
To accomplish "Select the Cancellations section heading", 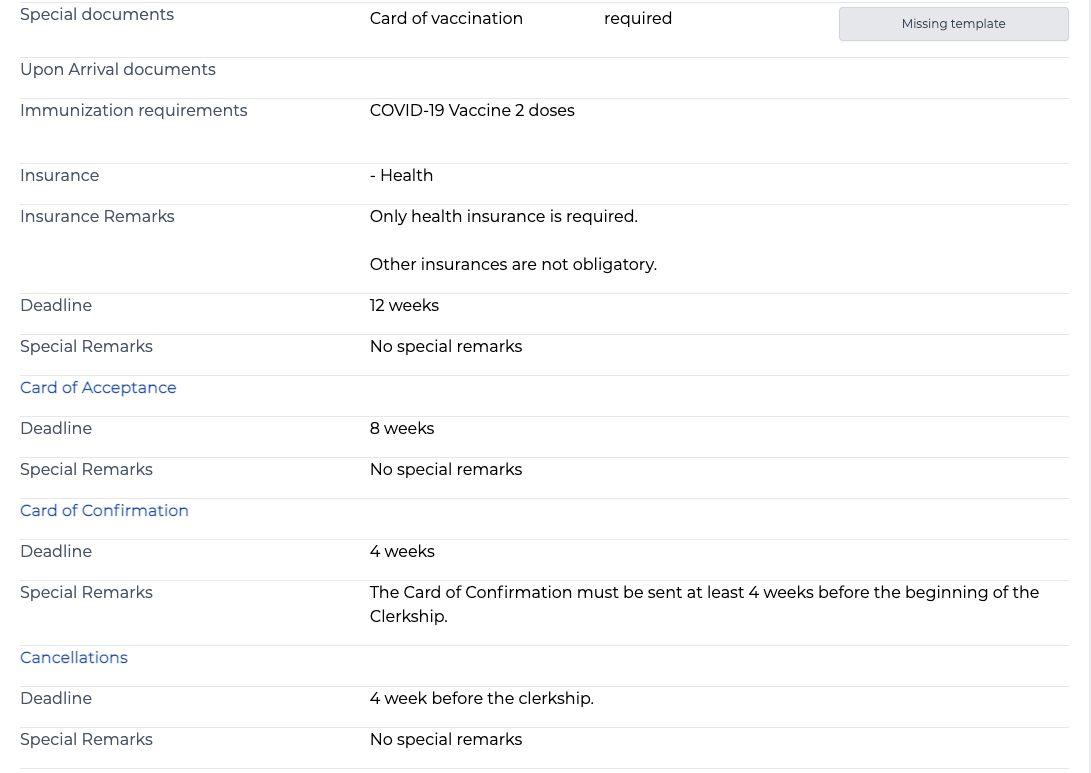I will coord(74,658).
